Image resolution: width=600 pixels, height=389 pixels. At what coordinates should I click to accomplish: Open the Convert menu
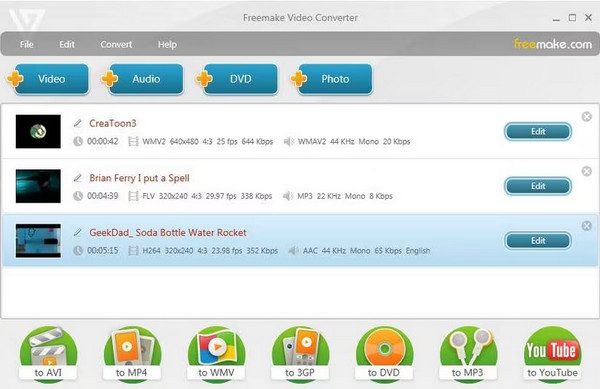[116, 44]
